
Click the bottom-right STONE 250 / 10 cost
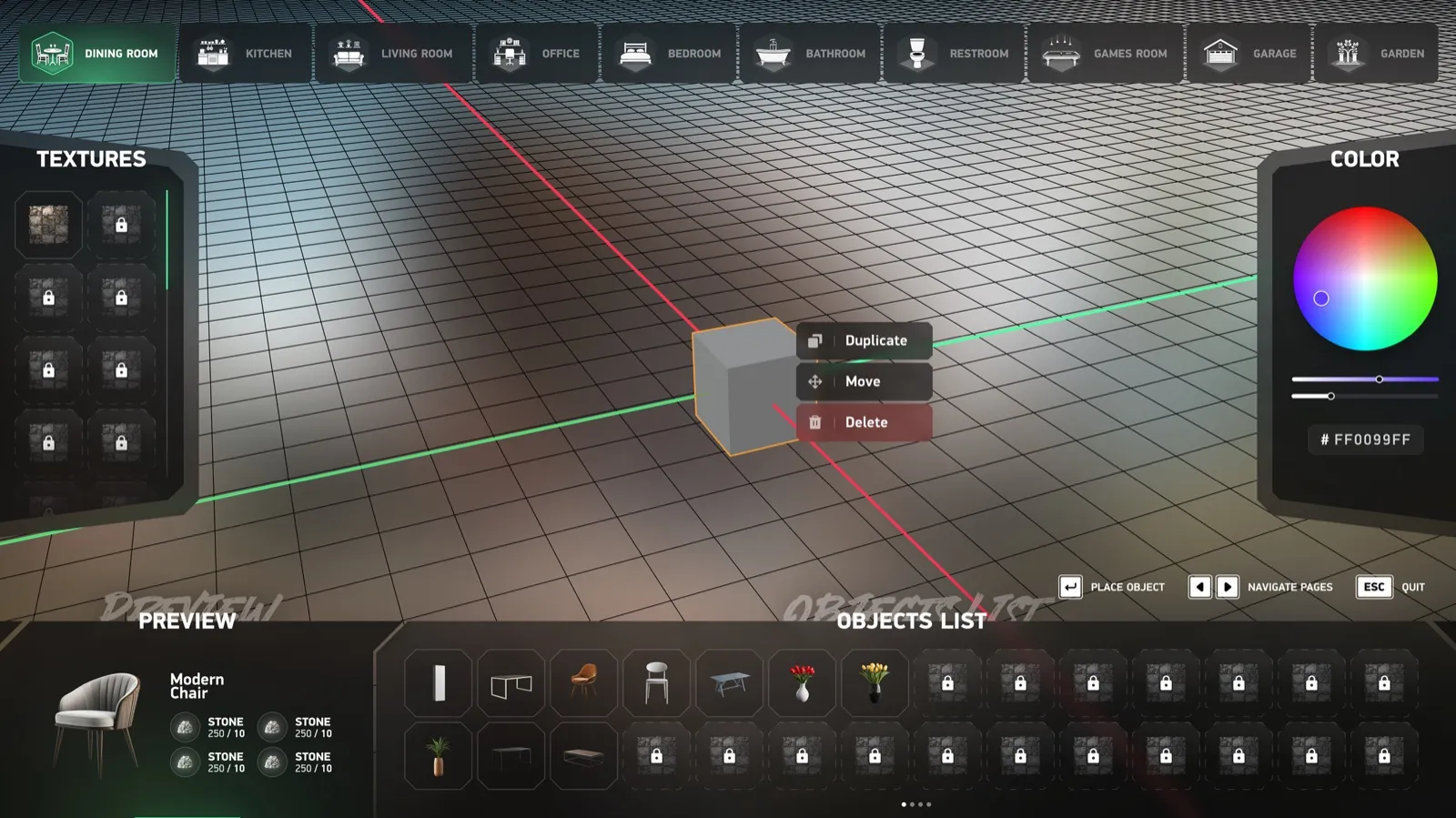[x=296, y=762]
